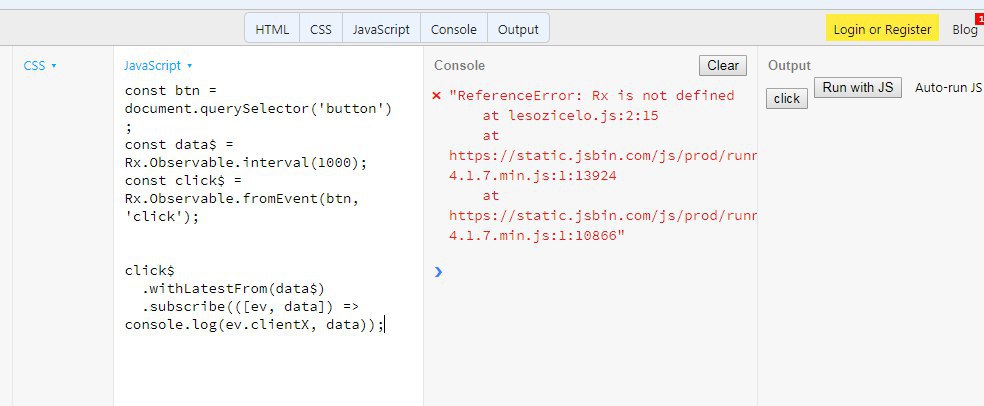
Task: Click the '4.1.7.min.js:1:13924' stack line
Action: click(533, 176)
